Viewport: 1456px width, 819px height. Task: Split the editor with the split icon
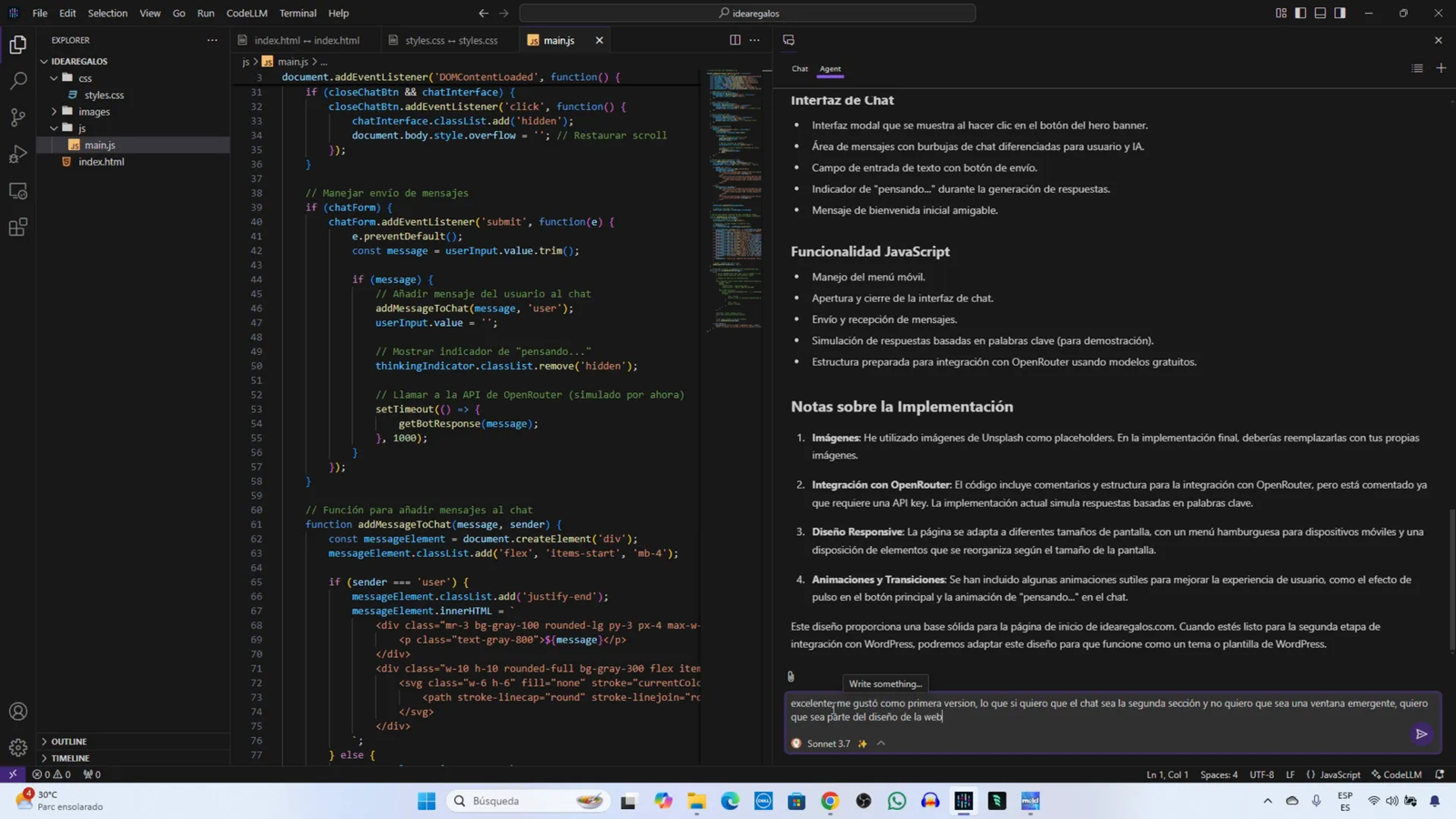[733, 40]
